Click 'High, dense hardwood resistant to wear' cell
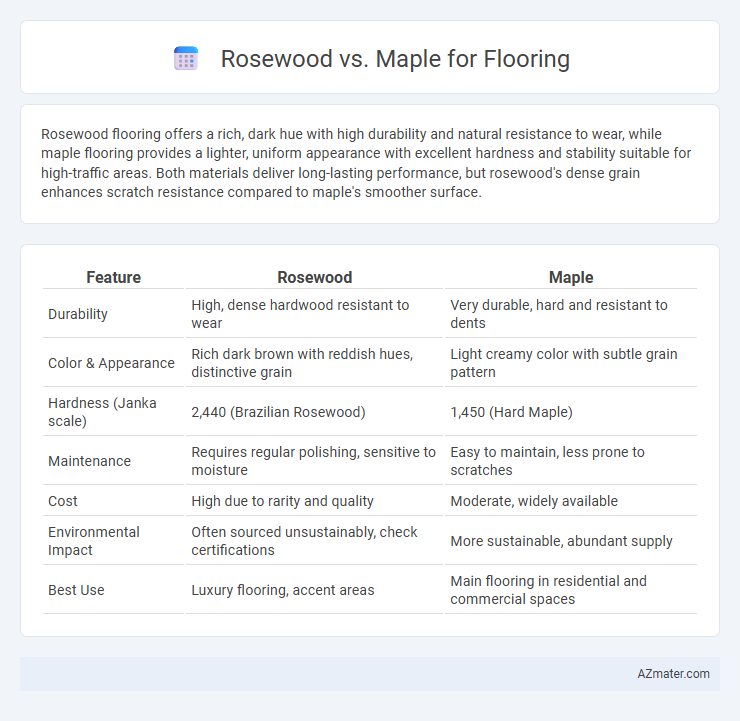740x721 pixels. tap(300, 314)
